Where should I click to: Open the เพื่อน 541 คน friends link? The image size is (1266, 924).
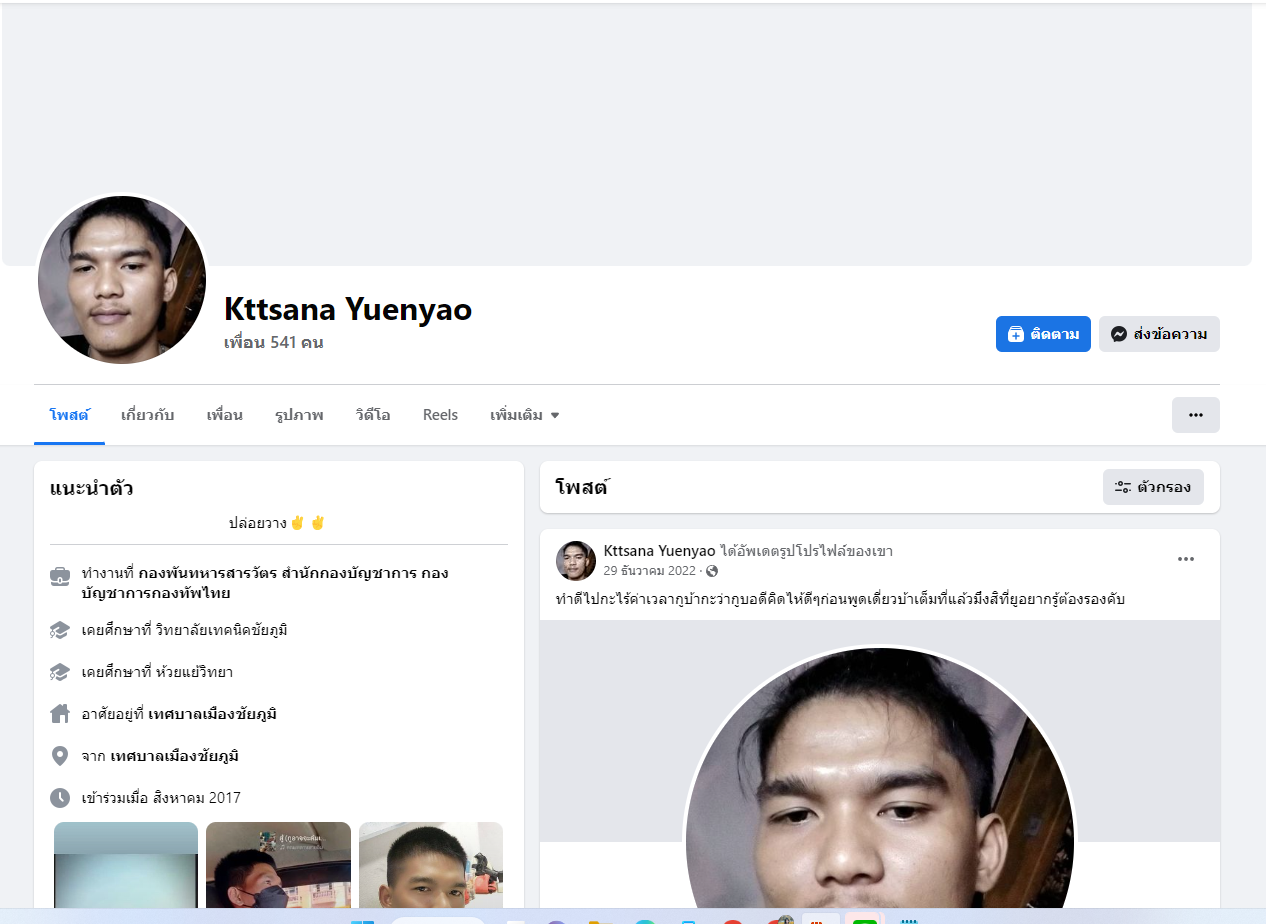[273, 342]
